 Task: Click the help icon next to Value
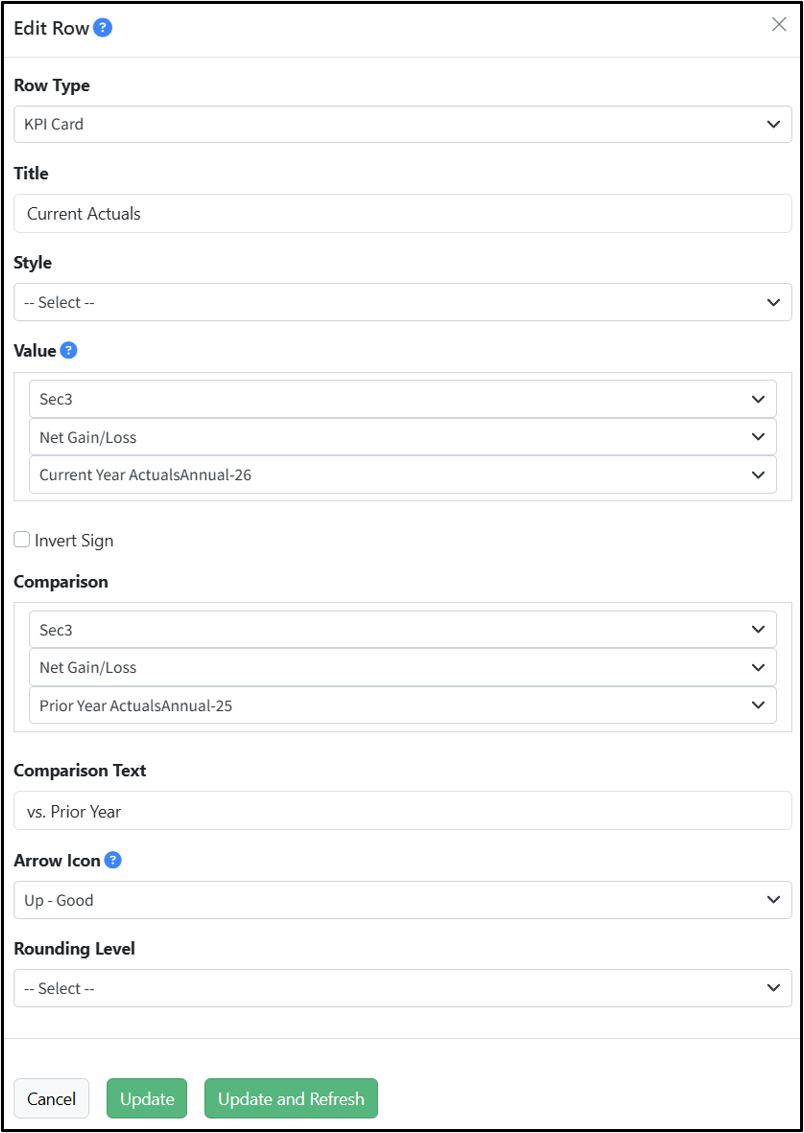pos(69,350)
